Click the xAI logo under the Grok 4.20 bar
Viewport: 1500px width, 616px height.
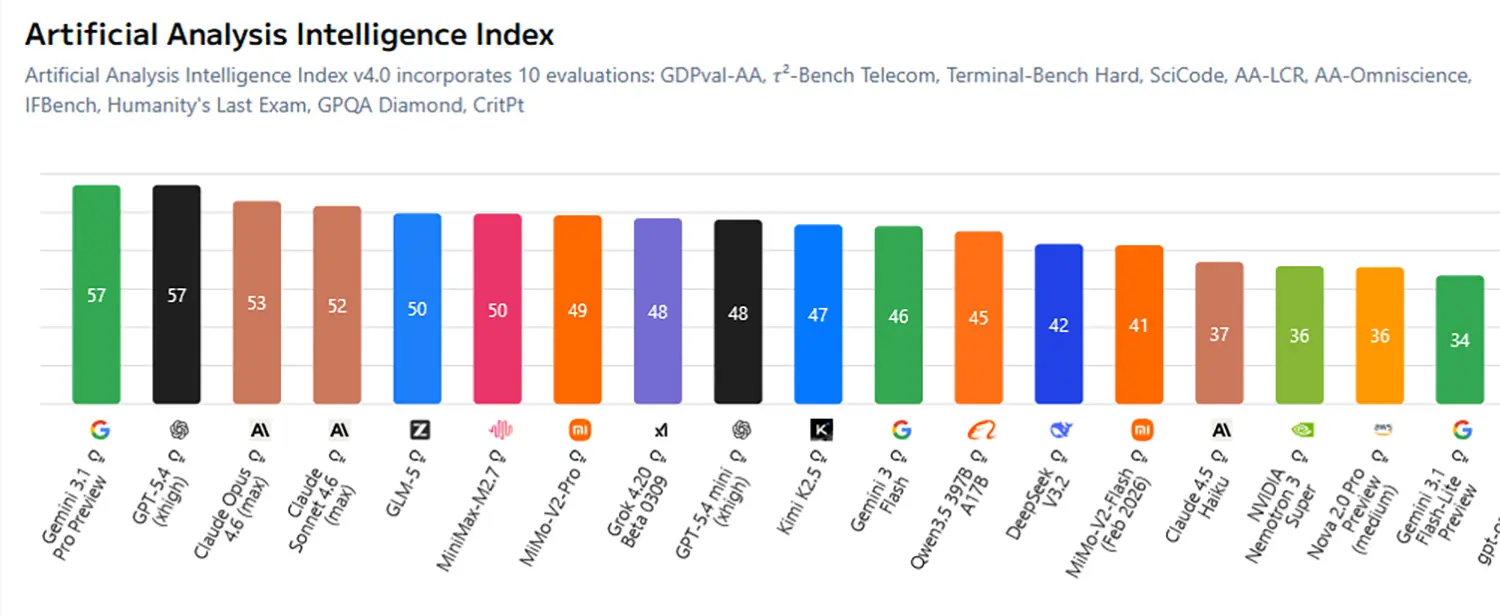point(660,431)
